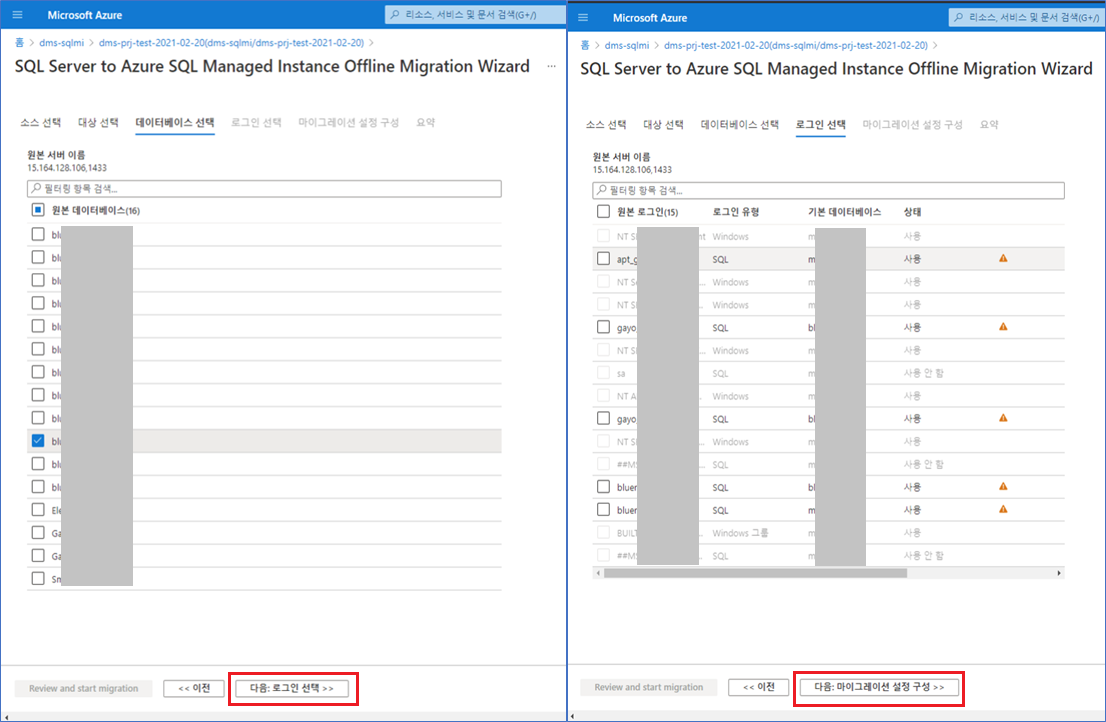Check the apt_ SQL login row checkbox
Screen dimensions: 1106x722
pos(603,259)
